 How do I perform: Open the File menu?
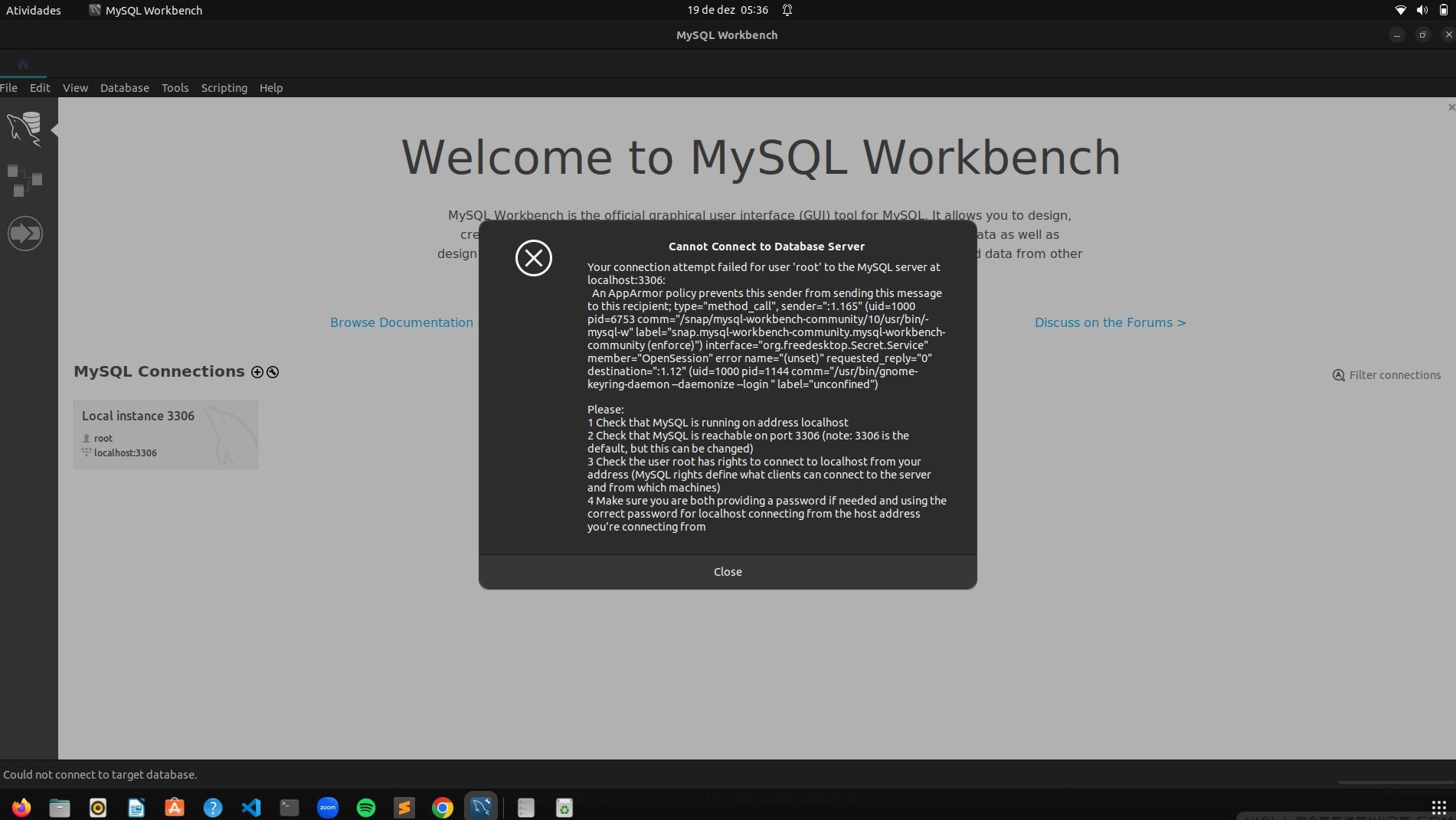coord(8,88)
